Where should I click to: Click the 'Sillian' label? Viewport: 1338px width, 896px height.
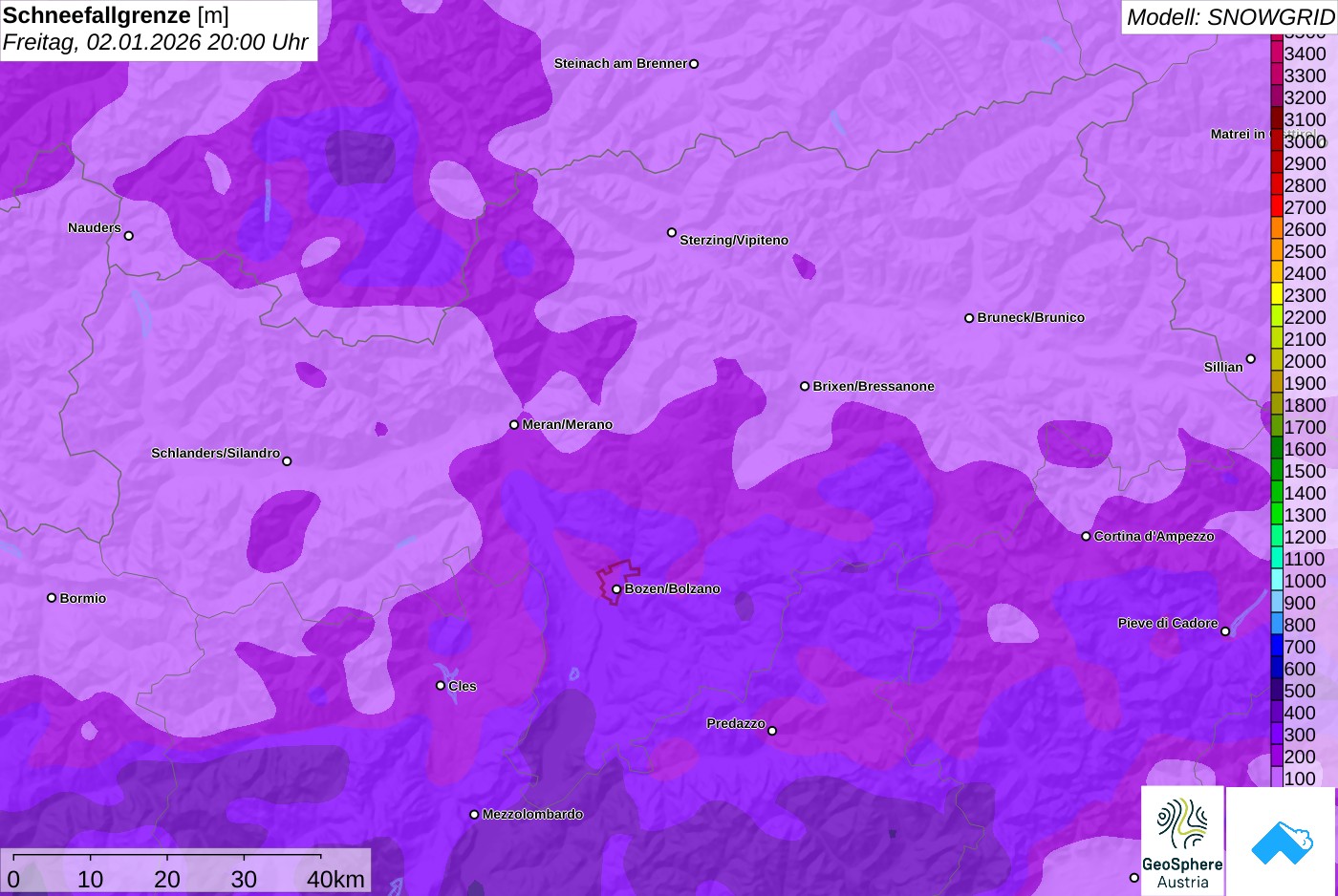pyautogui.click(x=1223, y=367)
